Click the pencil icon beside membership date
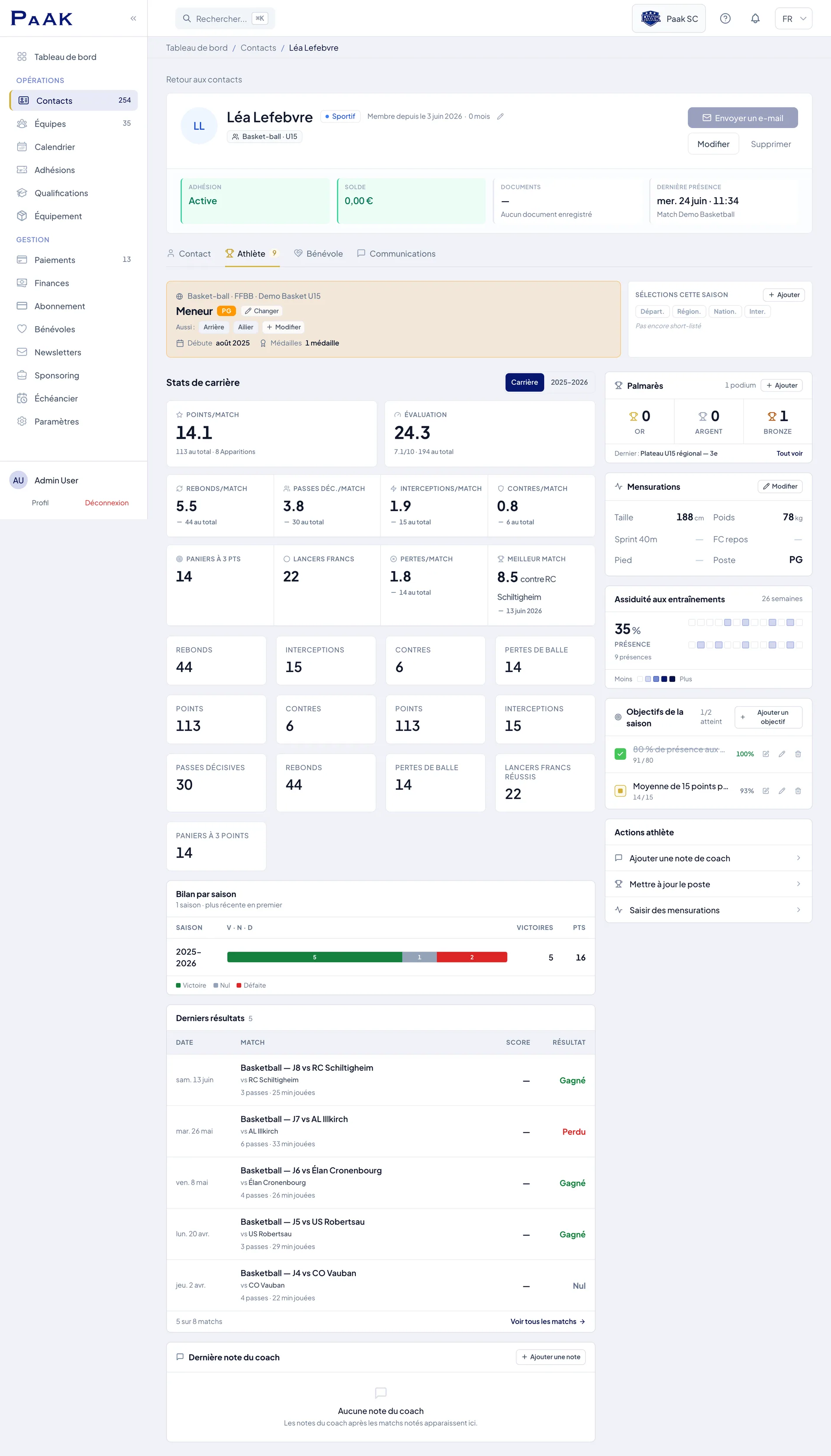The height and width of the screenshot is (1456, 831). (500, 116)
